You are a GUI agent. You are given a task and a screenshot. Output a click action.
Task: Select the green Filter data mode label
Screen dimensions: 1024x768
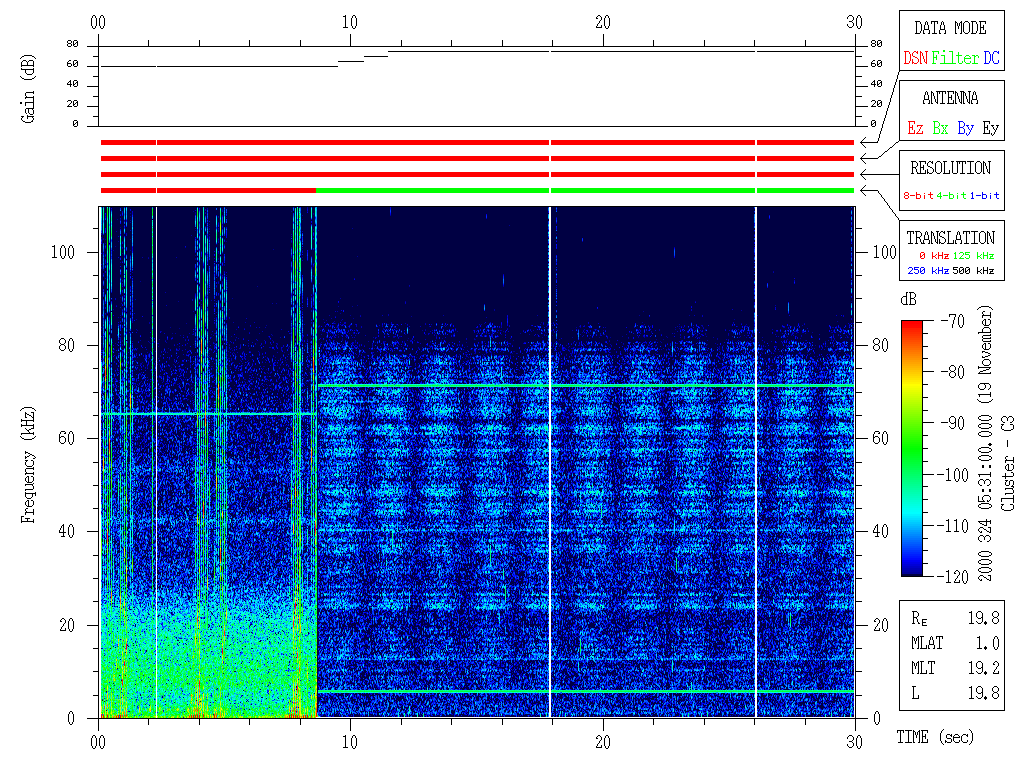click(955, 58)
